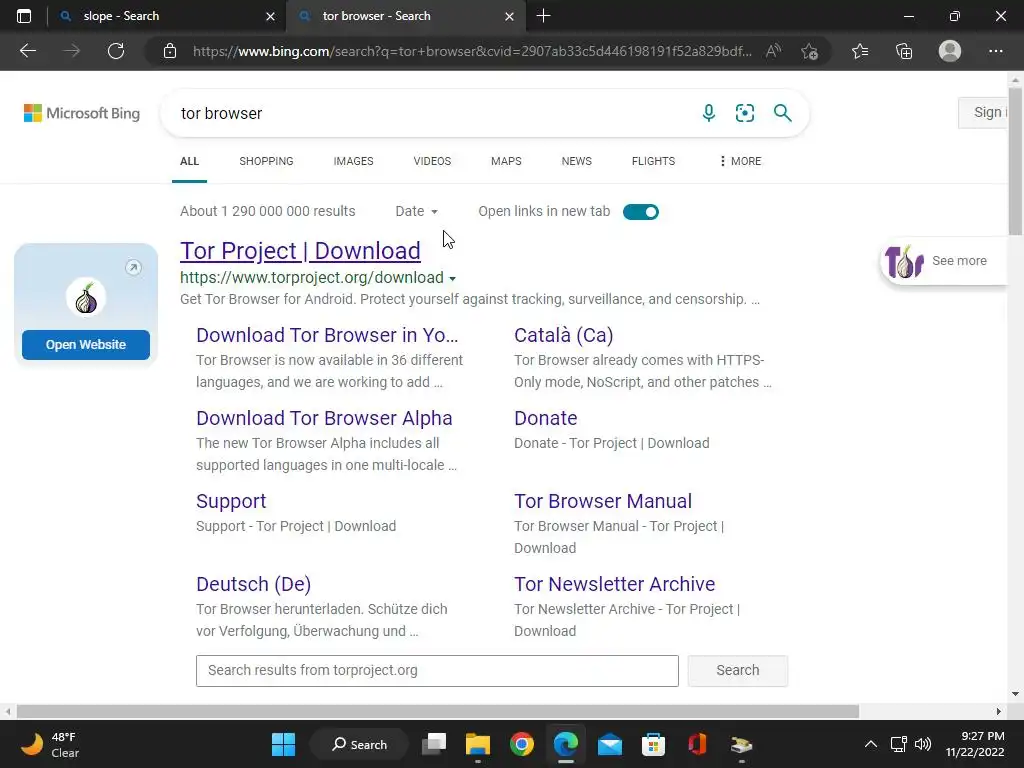
Task: Open Collections in Edge toolbar
Action: coord(904,51)
